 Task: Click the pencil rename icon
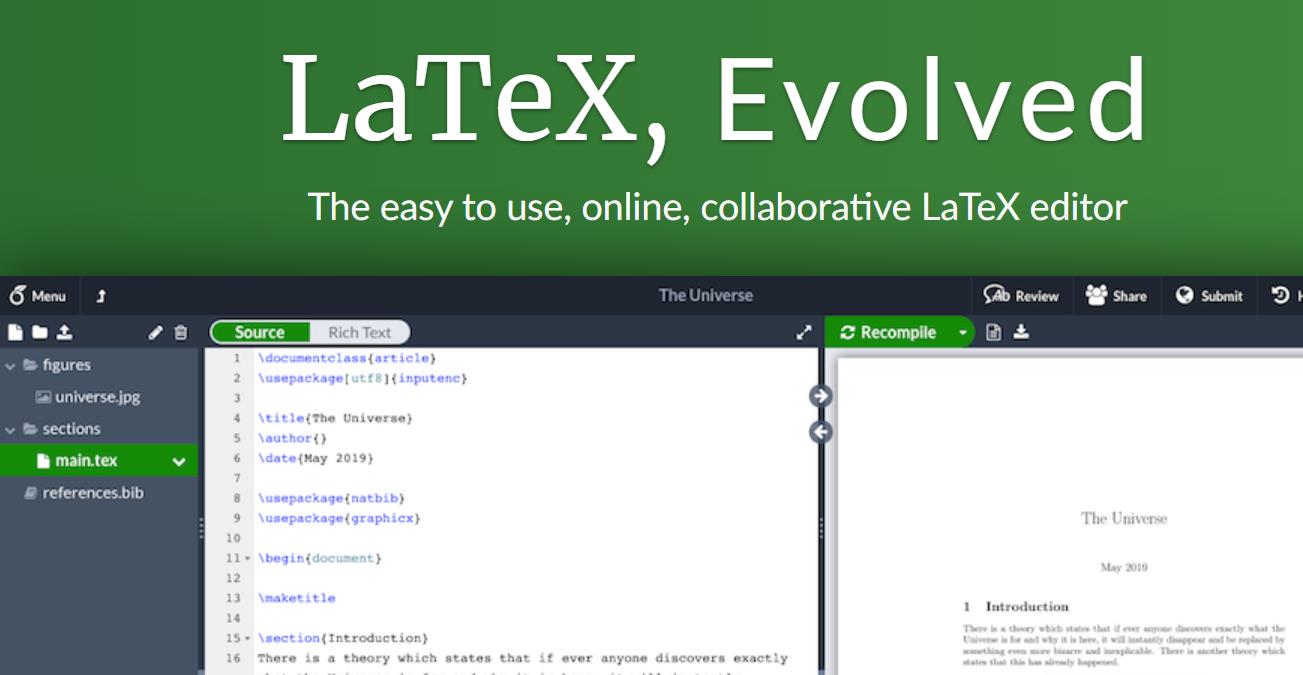point(155,333)
